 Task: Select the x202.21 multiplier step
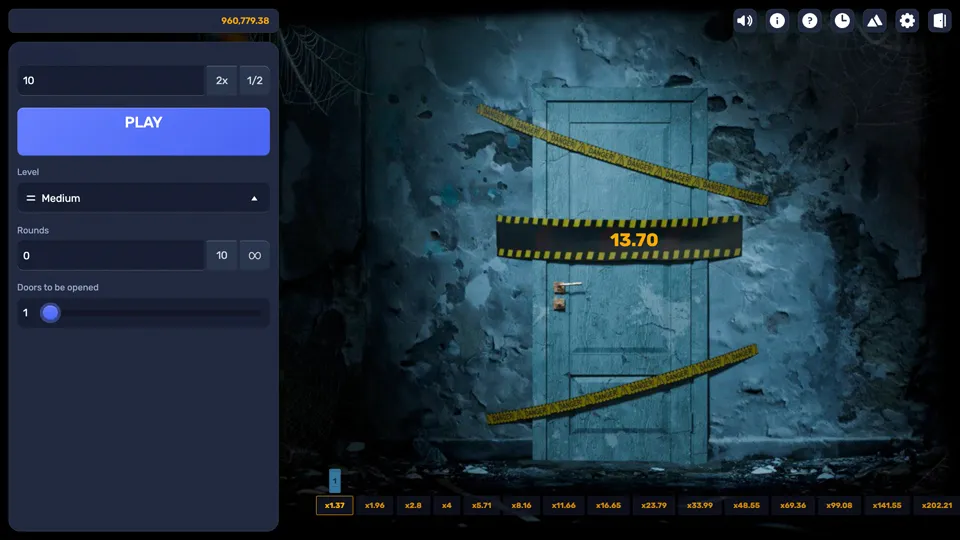[x=937, y=505]
